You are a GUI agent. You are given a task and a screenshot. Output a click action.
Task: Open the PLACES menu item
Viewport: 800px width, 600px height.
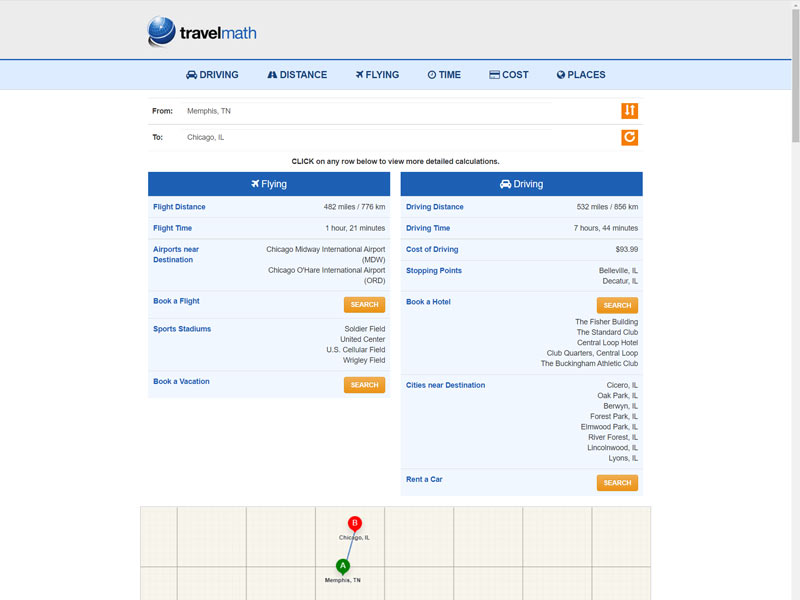[581, 74]
